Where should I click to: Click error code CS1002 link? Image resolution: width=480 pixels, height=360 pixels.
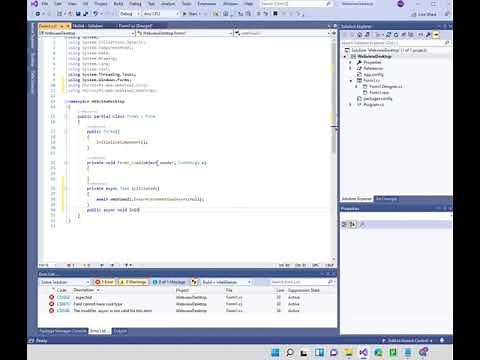[x=63, y=297]
